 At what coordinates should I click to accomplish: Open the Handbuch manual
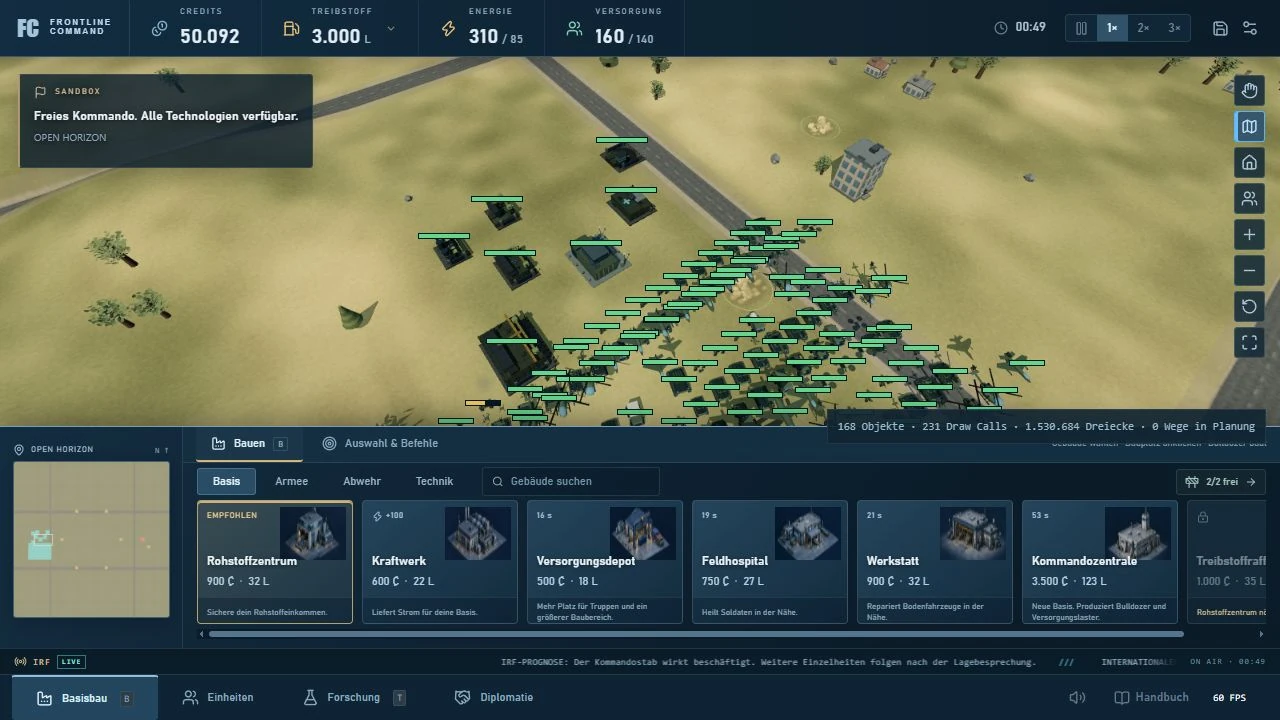[1152, 697]
